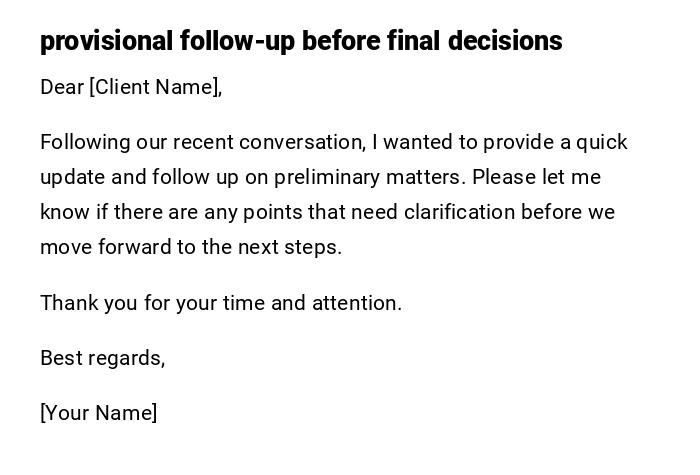The height and width of the screenshot is (475, 700).
Task: Click the "[Client Name]" placeholder
Action: click(x=154, y=87)
